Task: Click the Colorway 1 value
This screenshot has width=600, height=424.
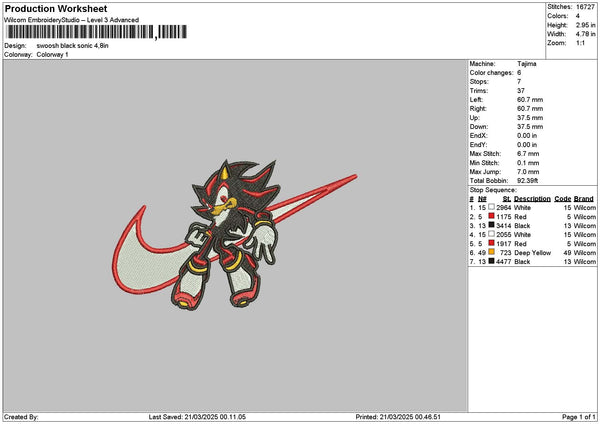Action: pos(52,55)
